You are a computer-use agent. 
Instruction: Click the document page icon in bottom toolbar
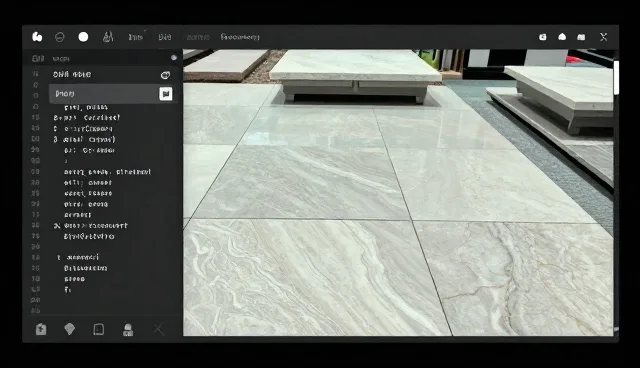click(98, 329)
